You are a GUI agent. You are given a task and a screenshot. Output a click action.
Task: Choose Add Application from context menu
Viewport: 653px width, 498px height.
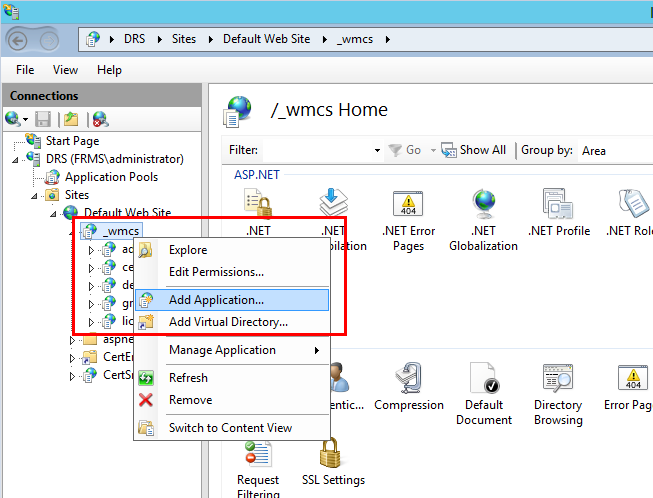216,300
